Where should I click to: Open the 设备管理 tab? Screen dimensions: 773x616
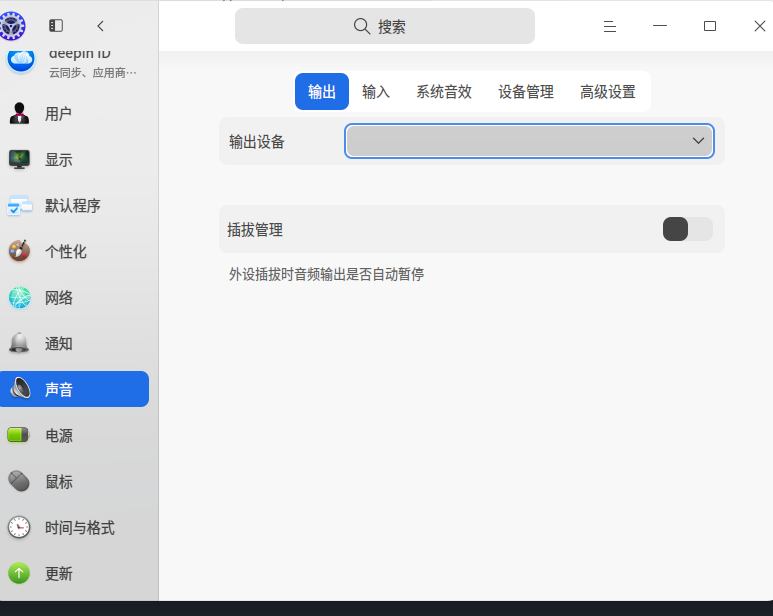pos(526,92)
